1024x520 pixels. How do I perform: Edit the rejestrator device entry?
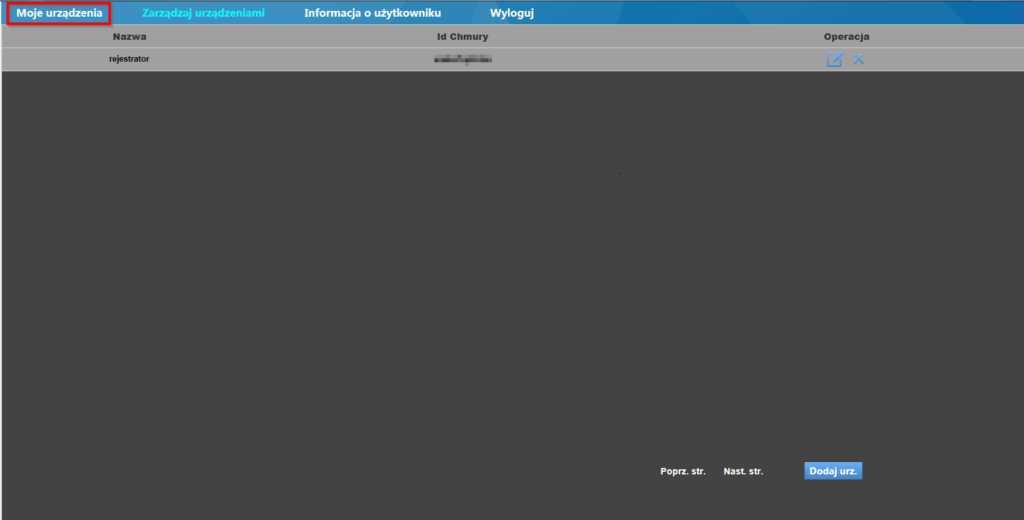click(x=834, y=60)
